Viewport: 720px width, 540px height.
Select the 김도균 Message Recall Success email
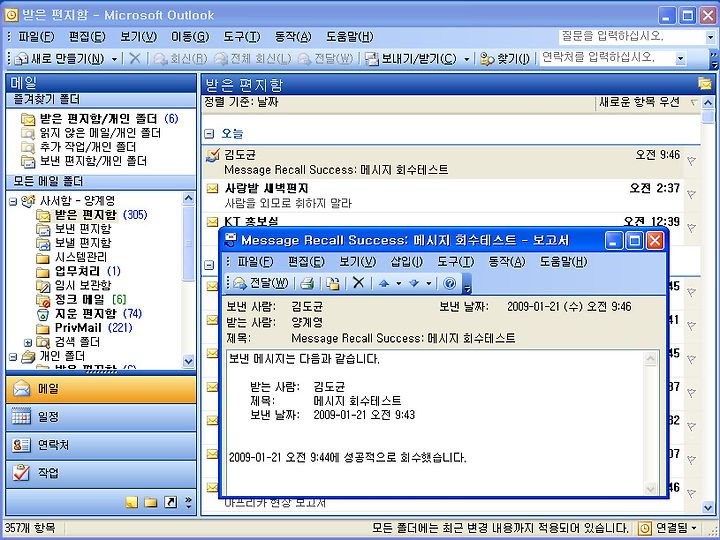pyautogui.click(x=443, y=162)
